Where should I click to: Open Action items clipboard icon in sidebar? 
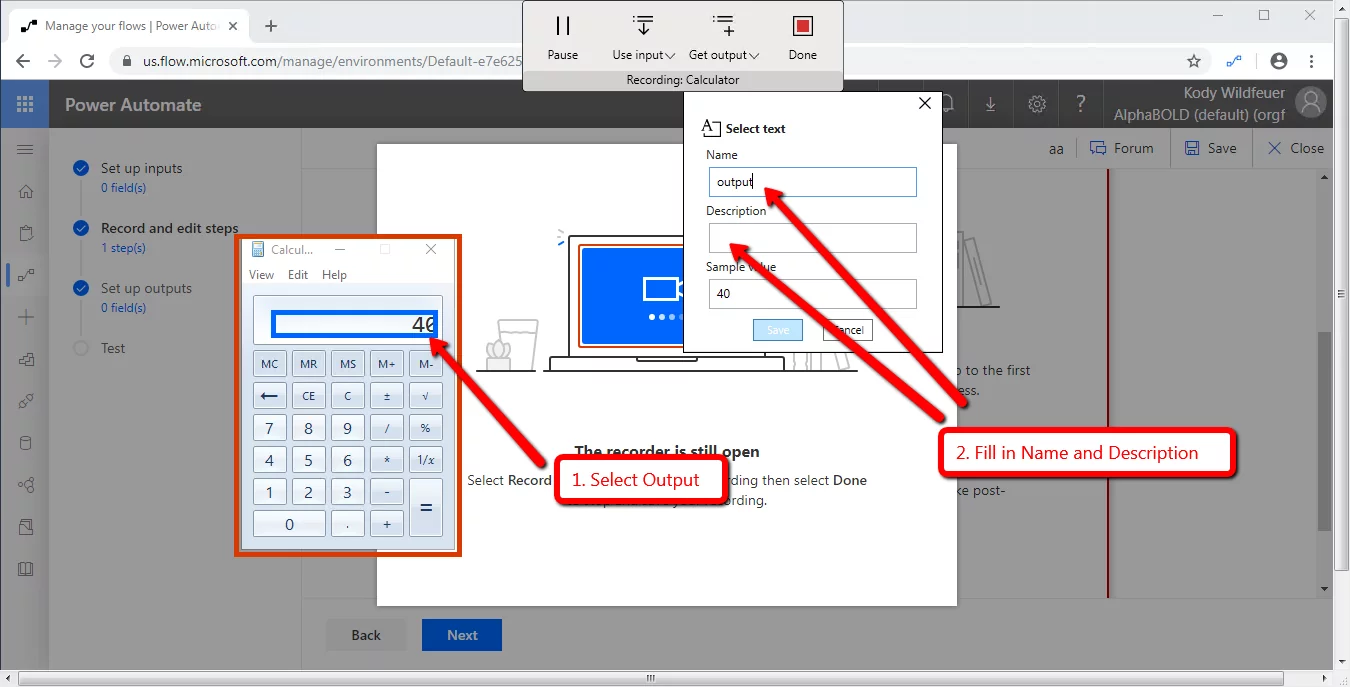[x=26, y=234]
